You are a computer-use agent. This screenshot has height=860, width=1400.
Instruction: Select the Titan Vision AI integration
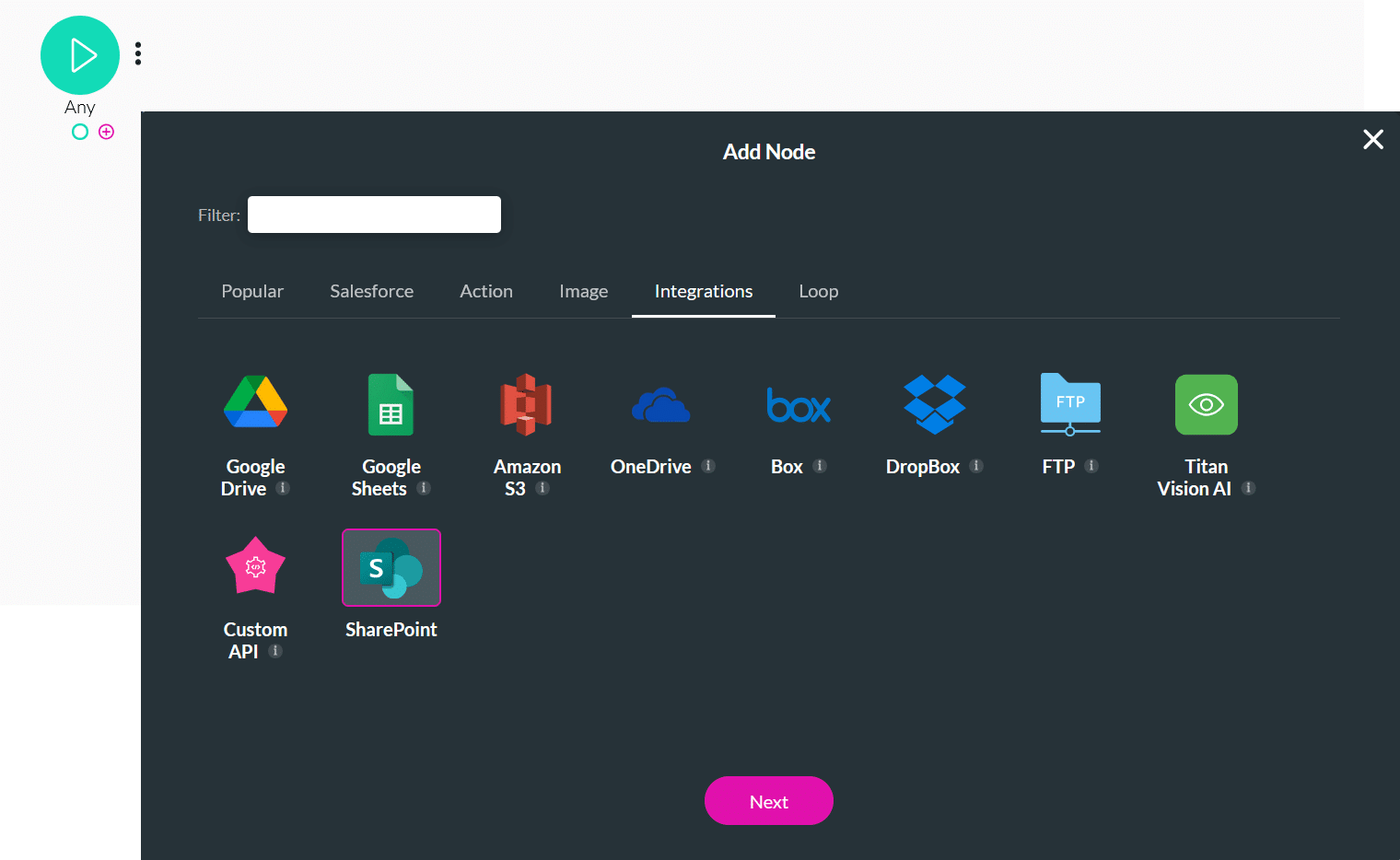(x=1206, y=404)
